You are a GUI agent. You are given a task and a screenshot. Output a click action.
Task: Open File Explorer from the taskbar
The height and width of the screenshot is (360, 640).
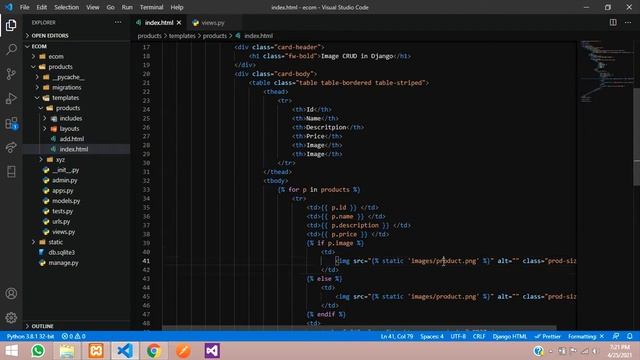pyautogui.click(x=67, y=351)
